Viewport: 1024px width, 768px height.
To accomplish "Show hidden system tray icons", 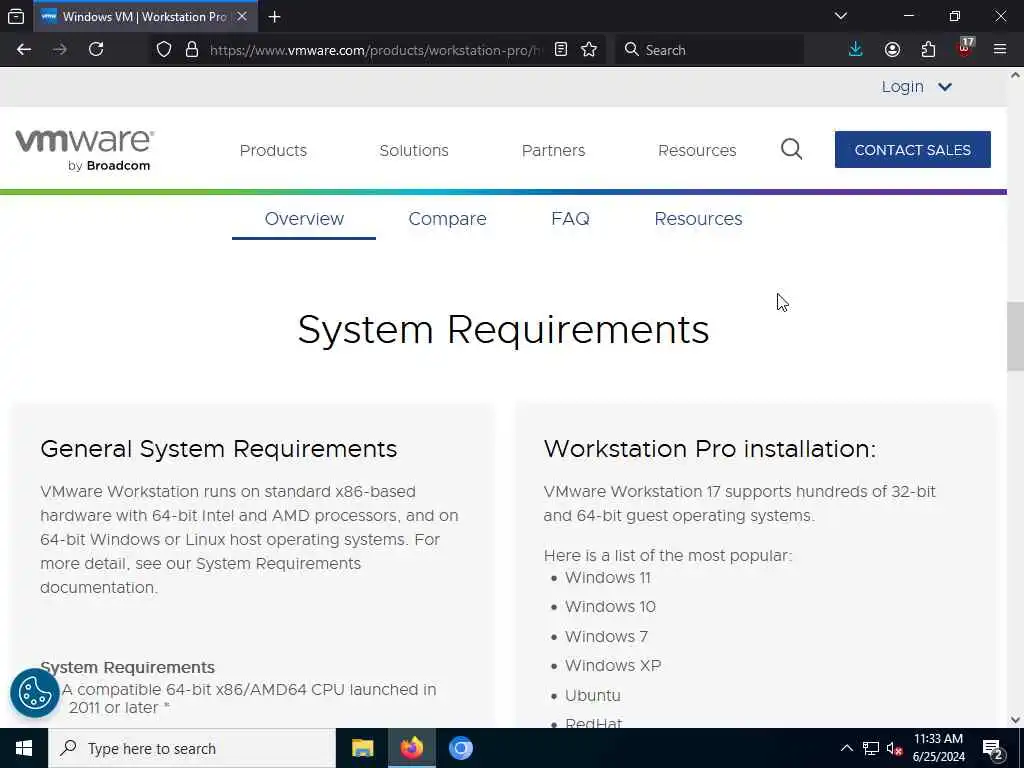I will 846,748.
